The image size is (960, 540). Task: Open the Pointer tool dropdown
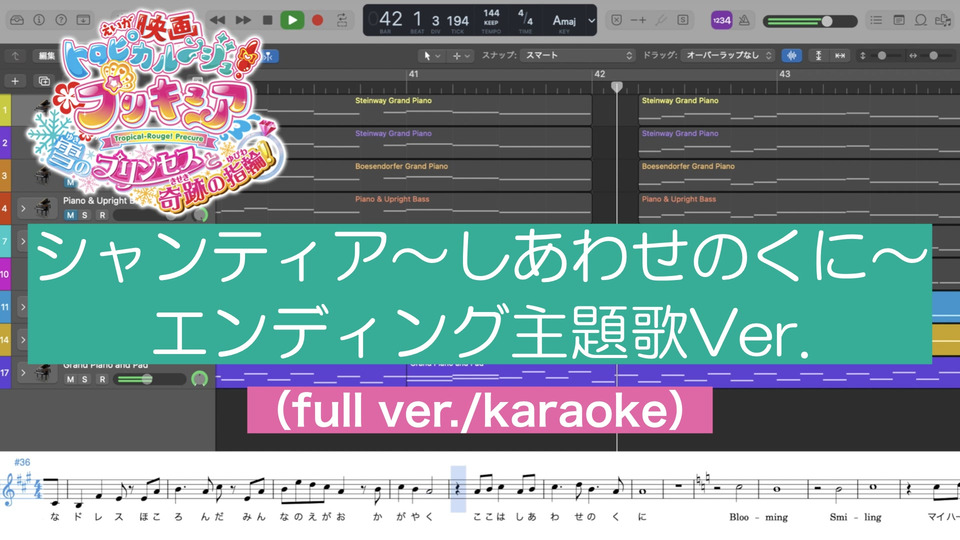[432, 56]
